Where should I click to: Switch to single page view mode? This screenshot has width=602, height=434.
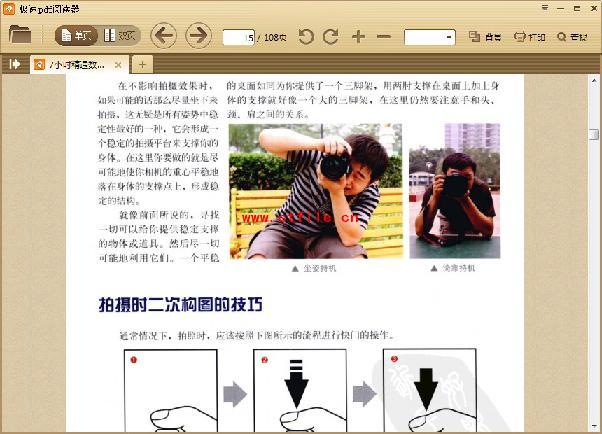pos(77,36)
